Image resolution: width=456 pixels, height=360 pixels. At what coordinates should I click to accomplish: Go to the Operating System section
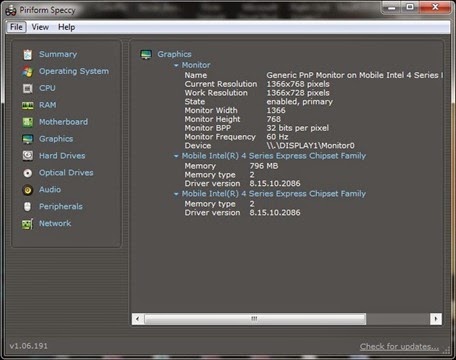click(x=74, y=71)
